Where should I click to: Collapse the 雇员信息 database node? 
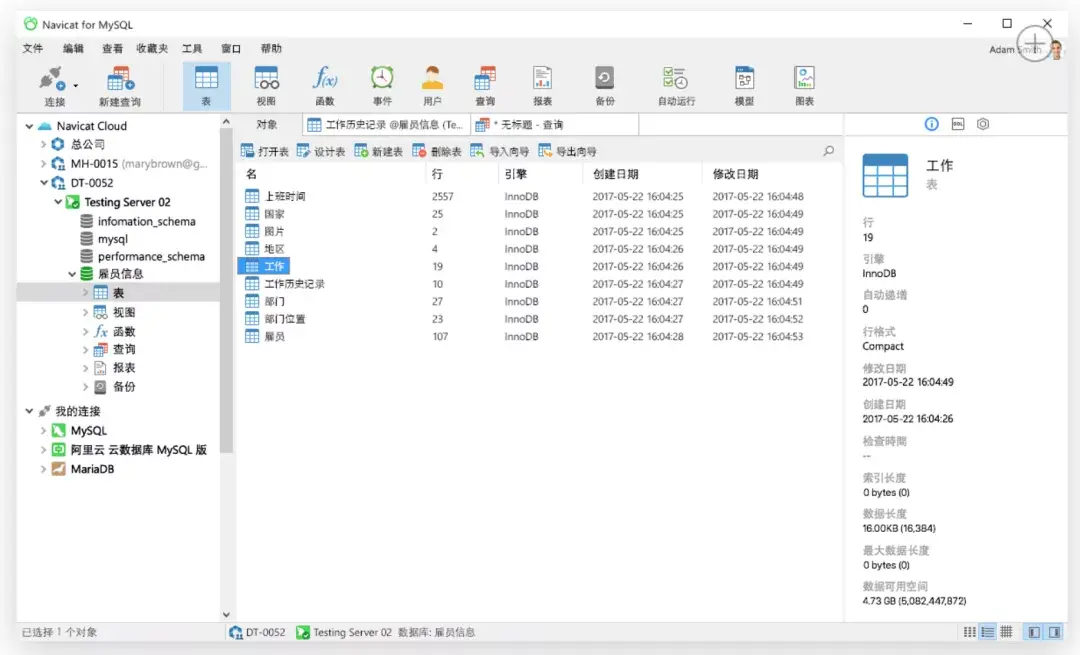pyautogui.click(x=72, y=273)
